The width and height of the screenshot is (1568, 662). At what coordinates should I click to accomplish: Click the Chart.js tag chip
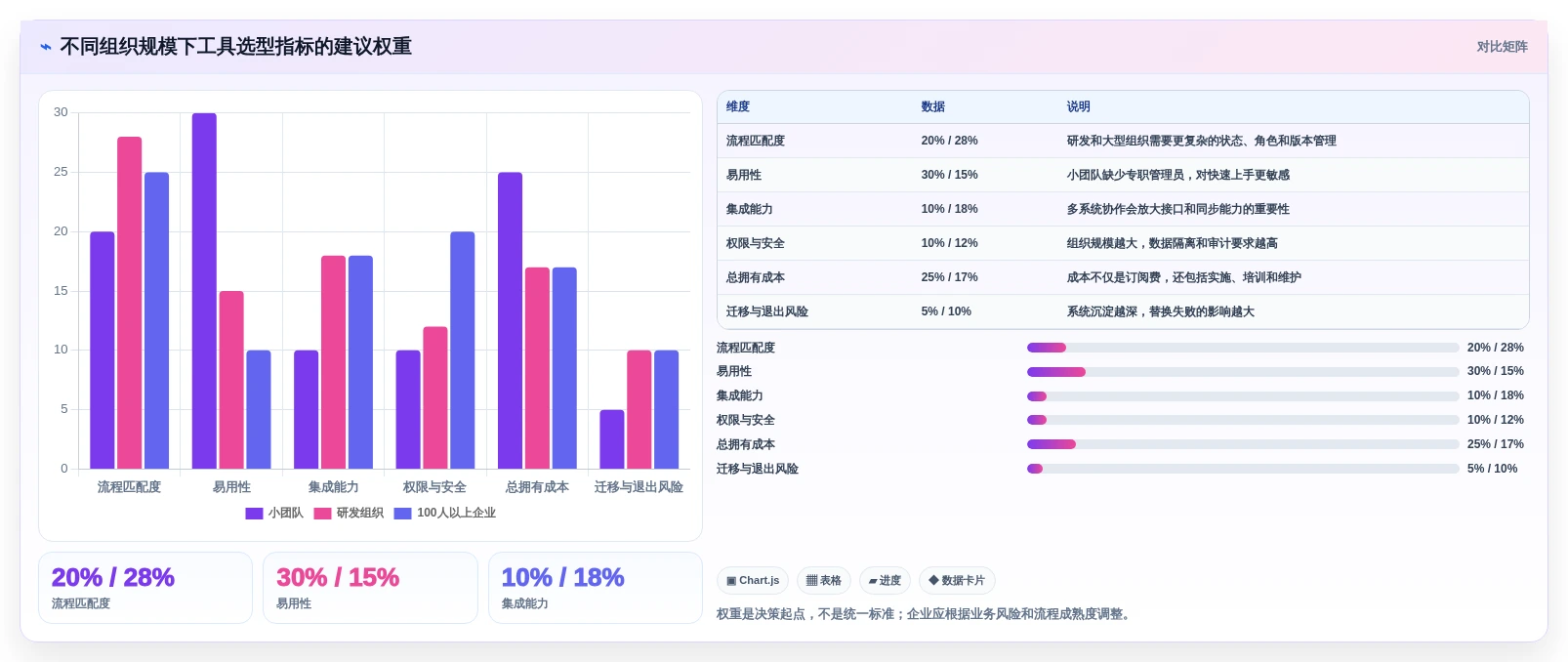tap(753, 581)
